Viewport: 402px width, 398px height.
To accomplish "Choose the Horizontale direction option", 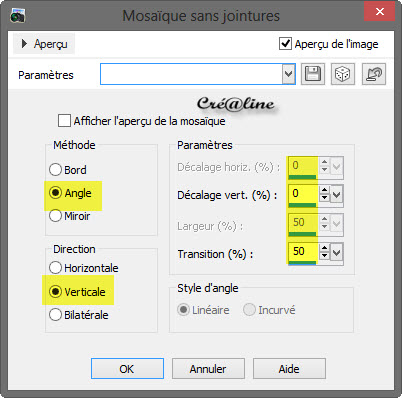I will [55, 268].
